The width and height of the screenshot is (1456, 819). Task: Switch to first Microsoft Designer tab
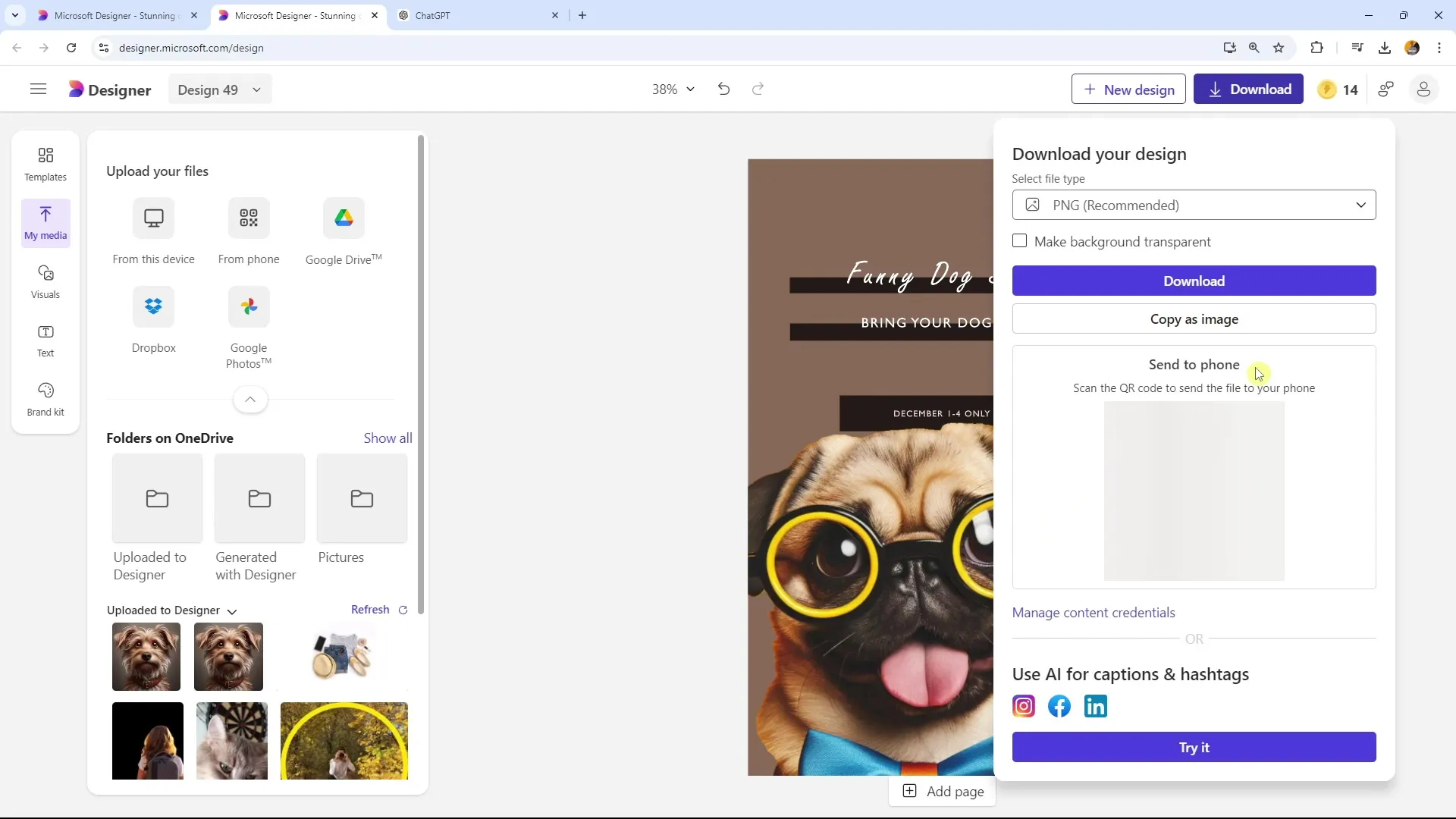[118, 15]
